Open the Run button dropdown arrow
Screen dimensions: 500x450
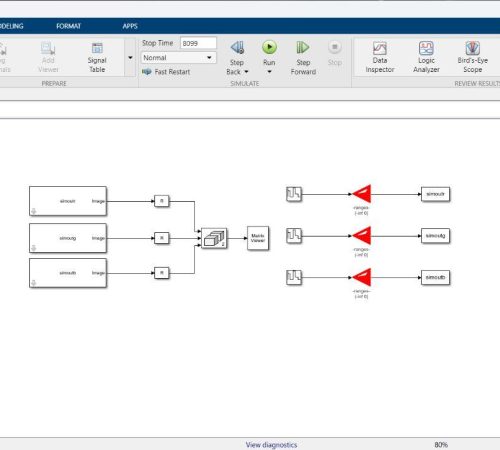click(x=269, y=72)
